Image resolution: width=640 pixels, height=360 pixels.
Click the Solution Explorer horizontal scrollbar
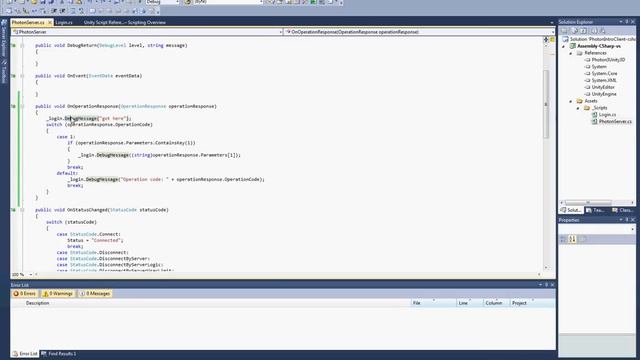click(x=588, y=202)
